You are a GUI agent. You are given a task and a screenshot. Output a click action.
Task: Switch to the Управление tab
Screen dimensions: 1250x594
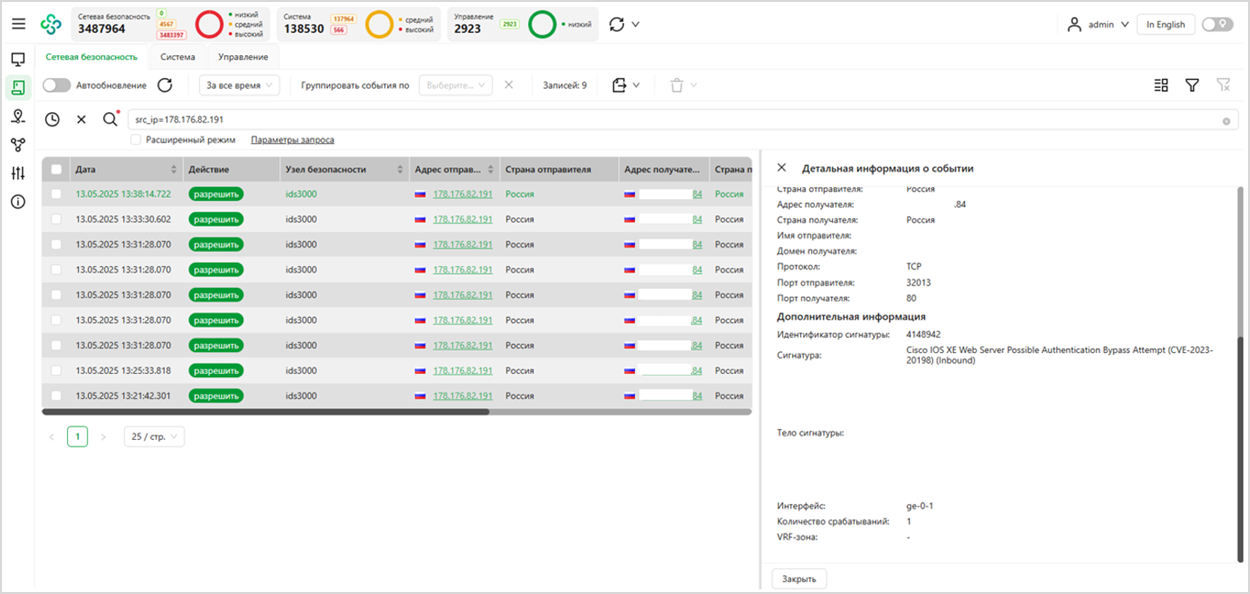coord(243,57)
